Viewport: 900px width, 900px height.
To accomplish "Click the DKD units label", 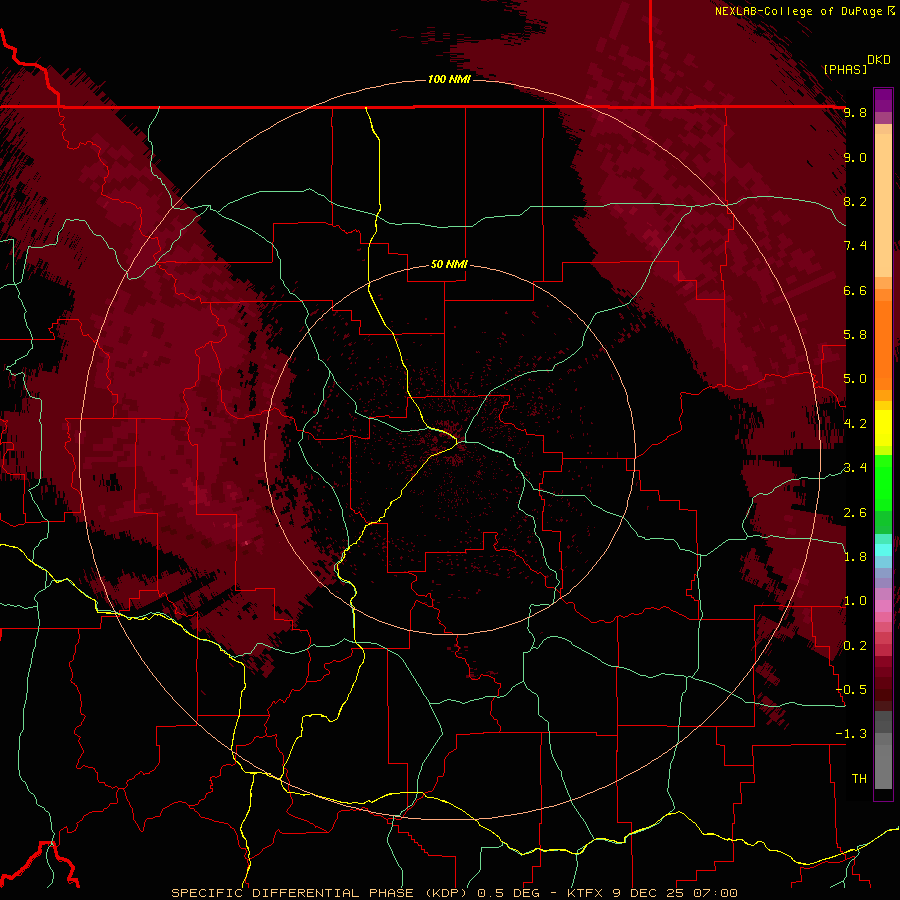I will 879,60.
